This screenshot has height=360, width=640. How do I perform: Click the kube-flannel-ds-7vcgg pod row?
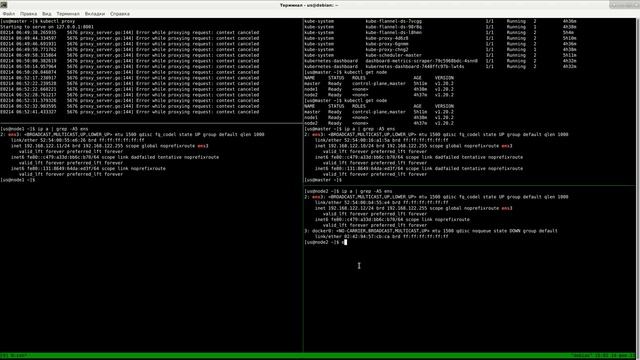tap(440, 21)
